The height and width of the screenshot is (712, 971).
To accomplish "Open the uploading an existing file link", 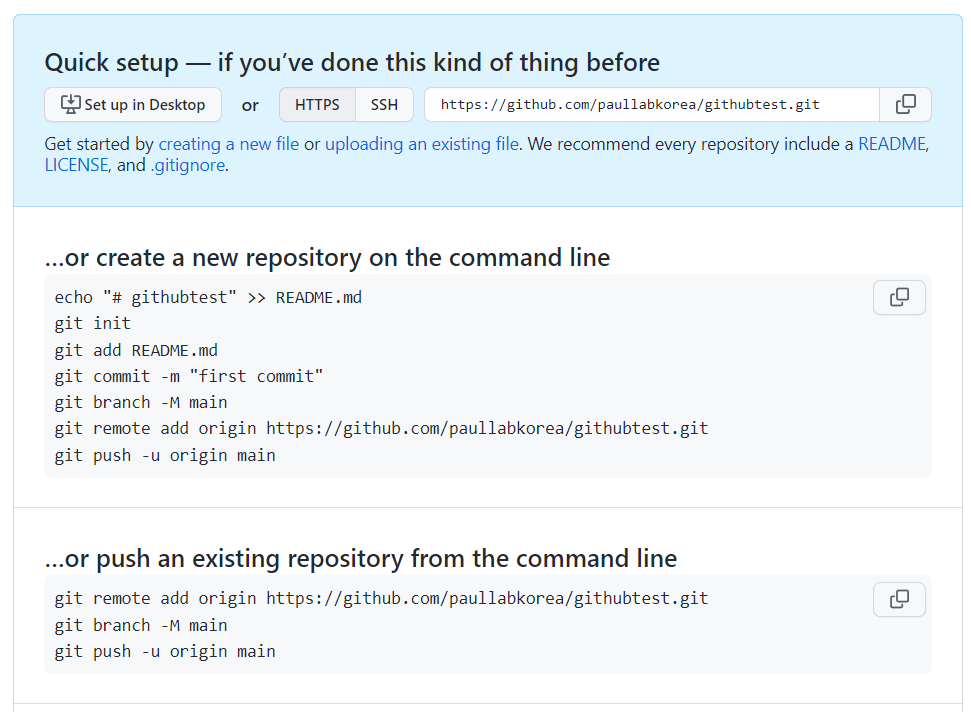I will pyautogui.click(x=422, y=144).
